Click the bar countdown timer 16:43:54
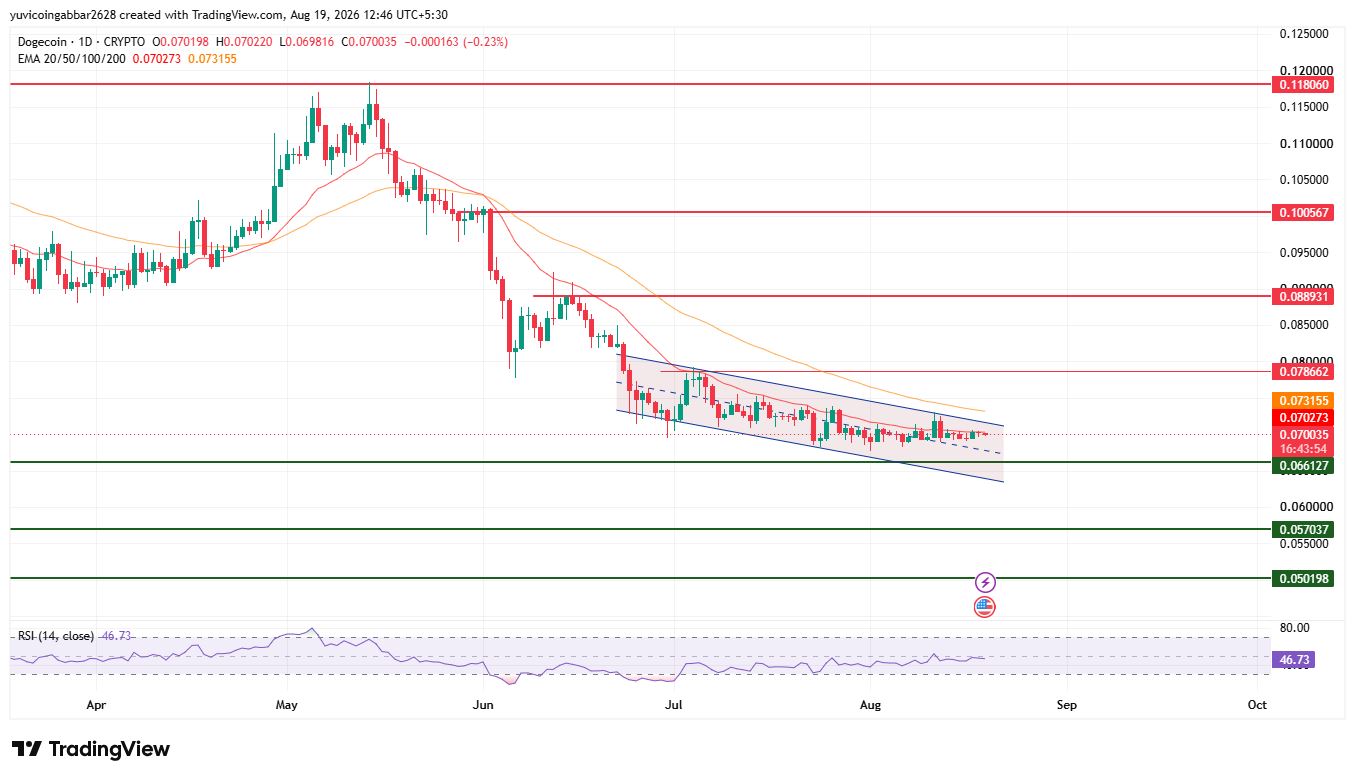The image size is (1355, 779). click(1305, 449)
